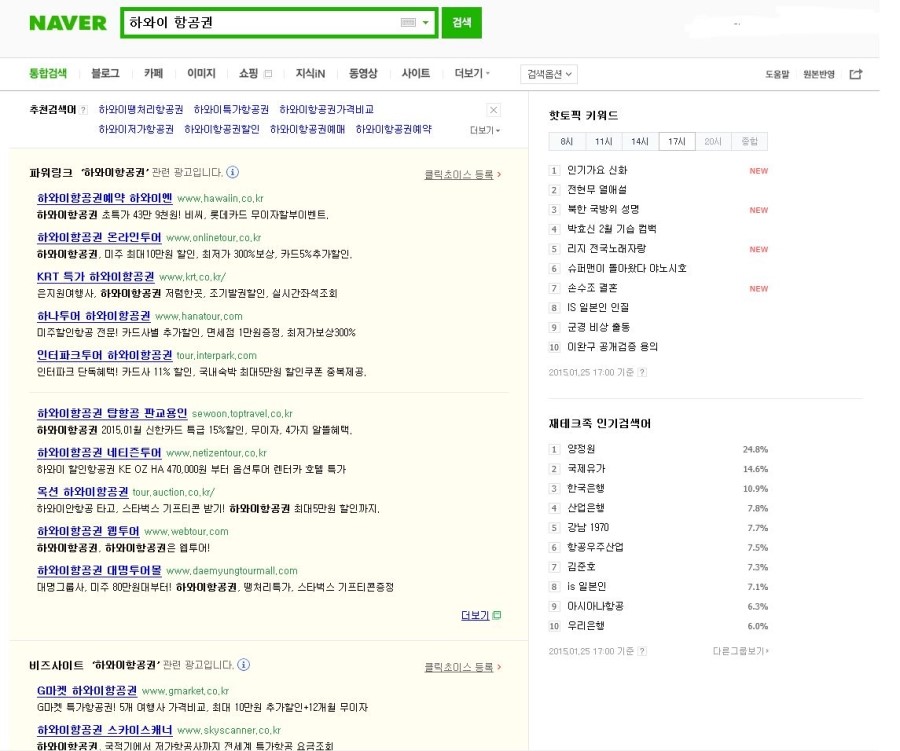The image size is (900, 751).
Task: Open the 쇼핑 tab
Action: point(249,73)
